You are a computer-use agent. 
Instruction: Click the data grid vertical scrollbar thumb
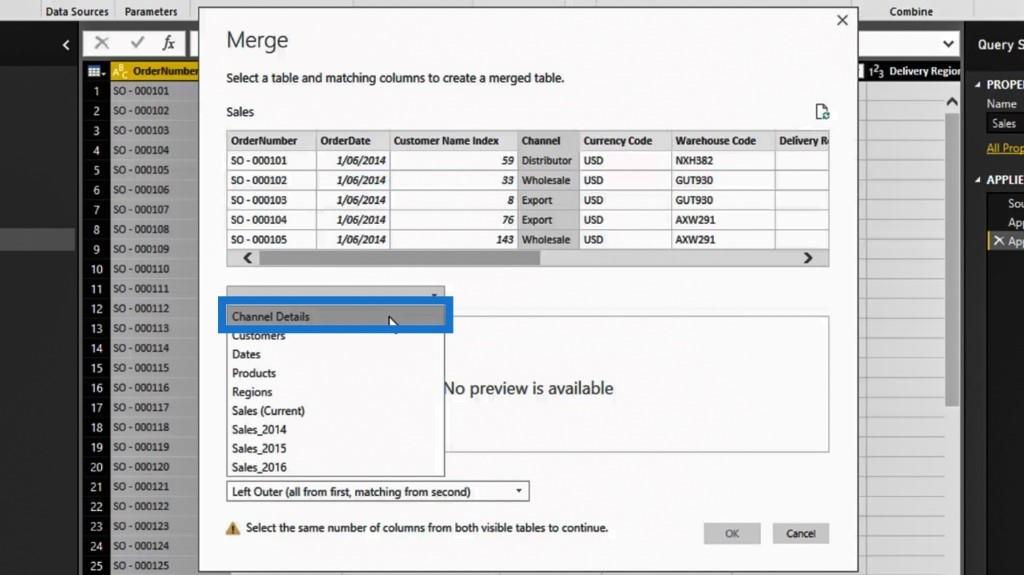coord(952,258)
